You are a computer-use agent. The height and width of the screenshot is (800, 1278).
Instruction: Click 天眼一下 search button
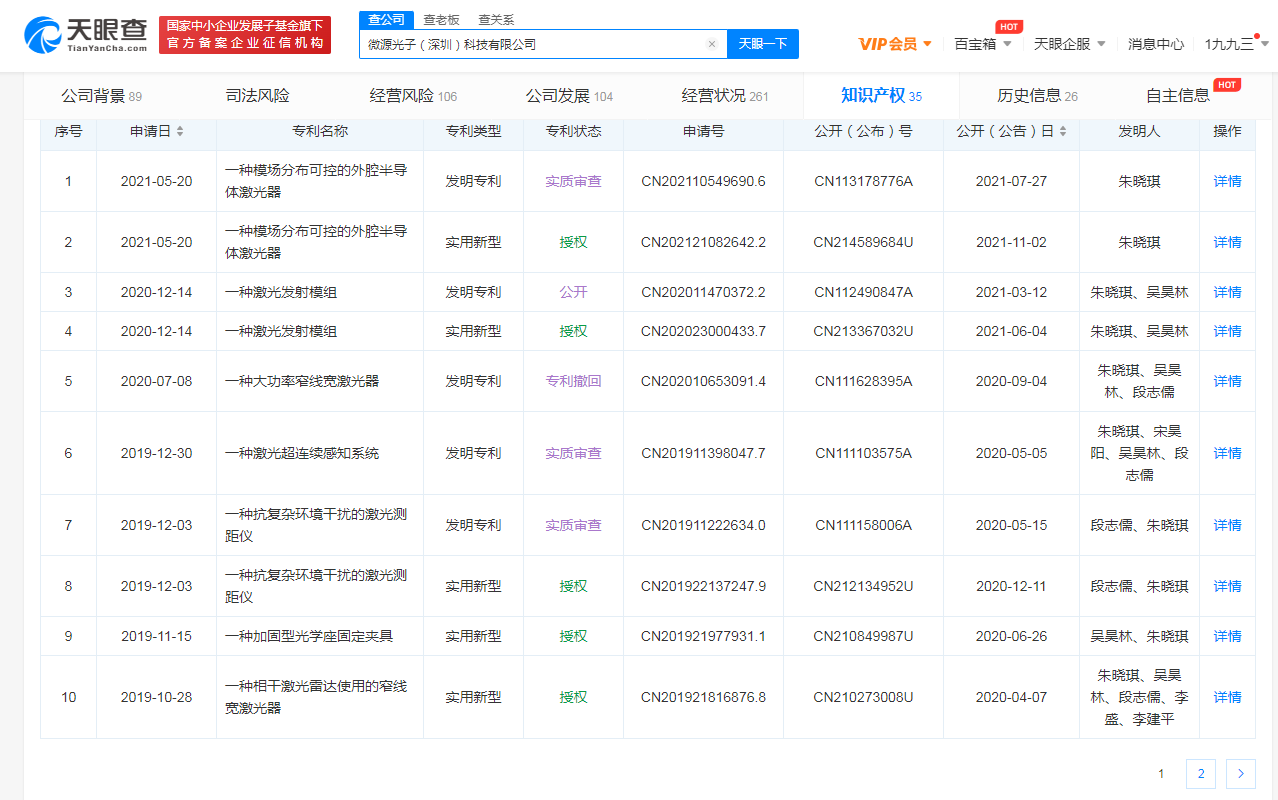pyautogui.click(x=763, y=44)
